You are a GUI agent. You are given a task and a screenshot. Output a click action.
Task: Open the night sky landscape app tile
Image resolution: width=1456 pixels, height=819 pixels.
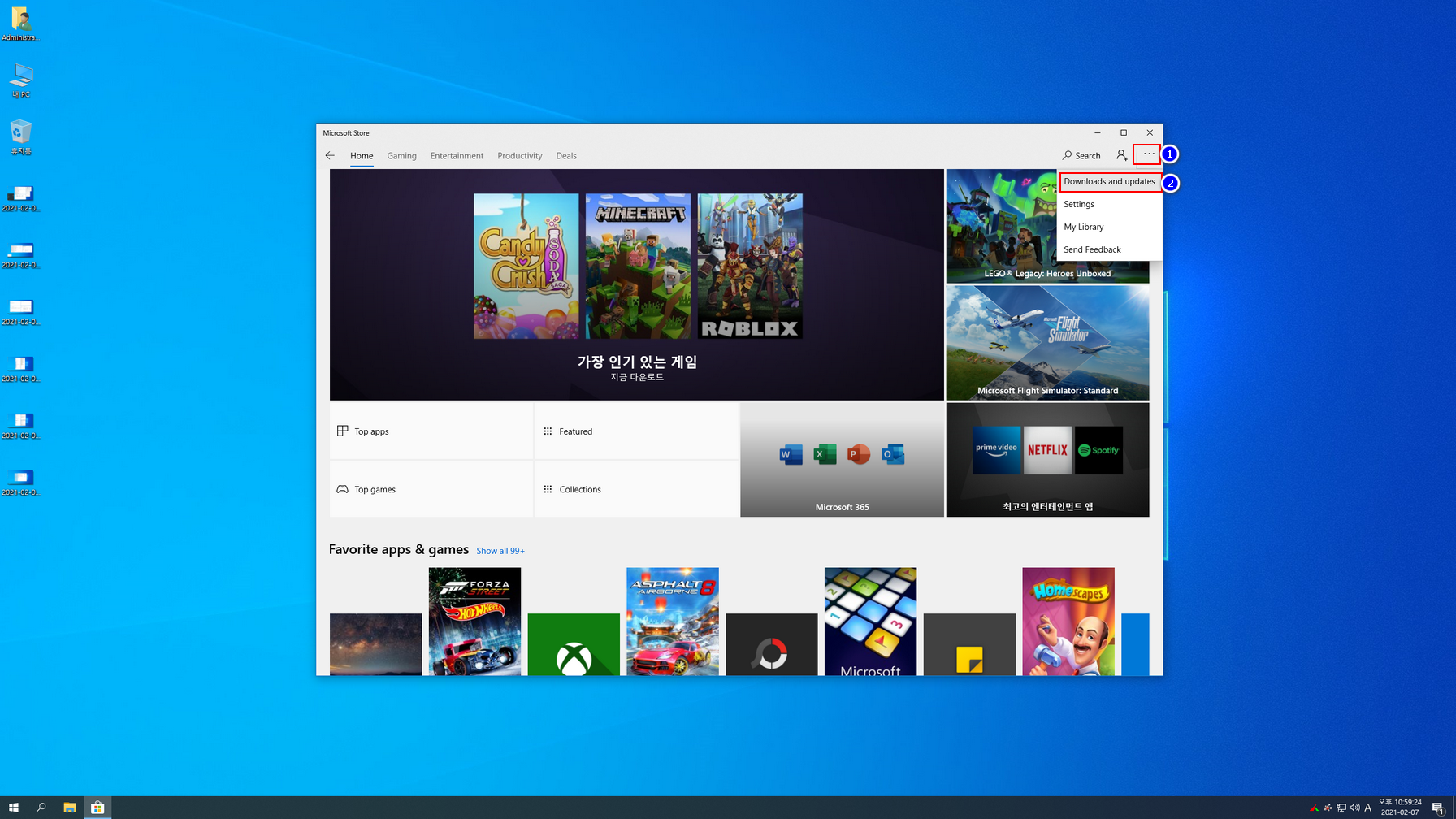pos(375,644)
